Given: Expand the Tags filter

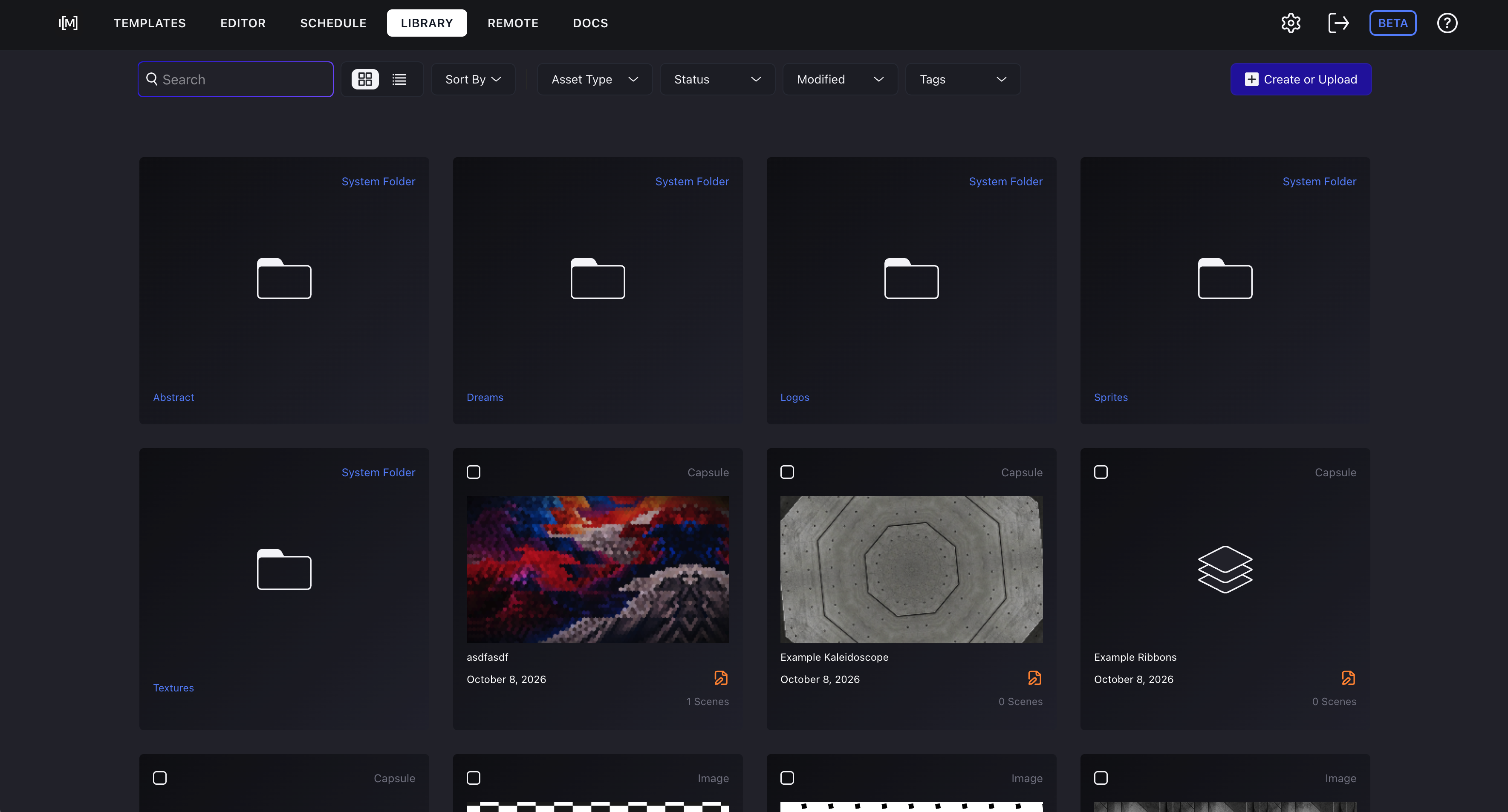Looking at the screenshot, I should 963,79.
